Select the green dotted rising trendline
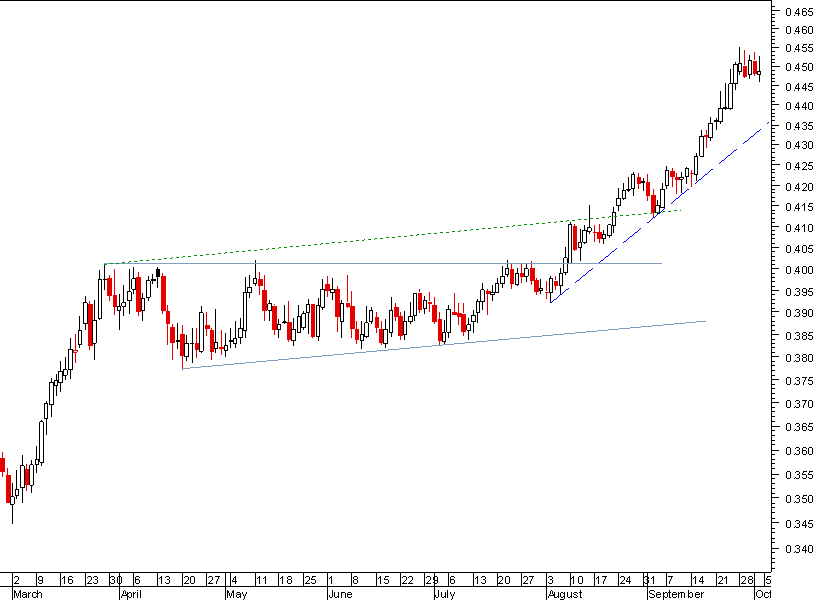The image size is (817, 600). 393,237
